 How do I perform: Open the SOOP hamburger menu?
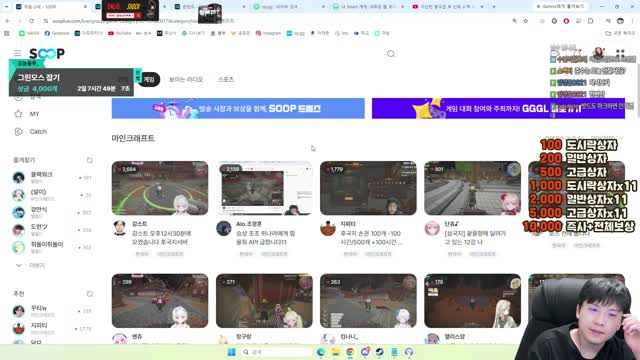(x=18, y=53)
